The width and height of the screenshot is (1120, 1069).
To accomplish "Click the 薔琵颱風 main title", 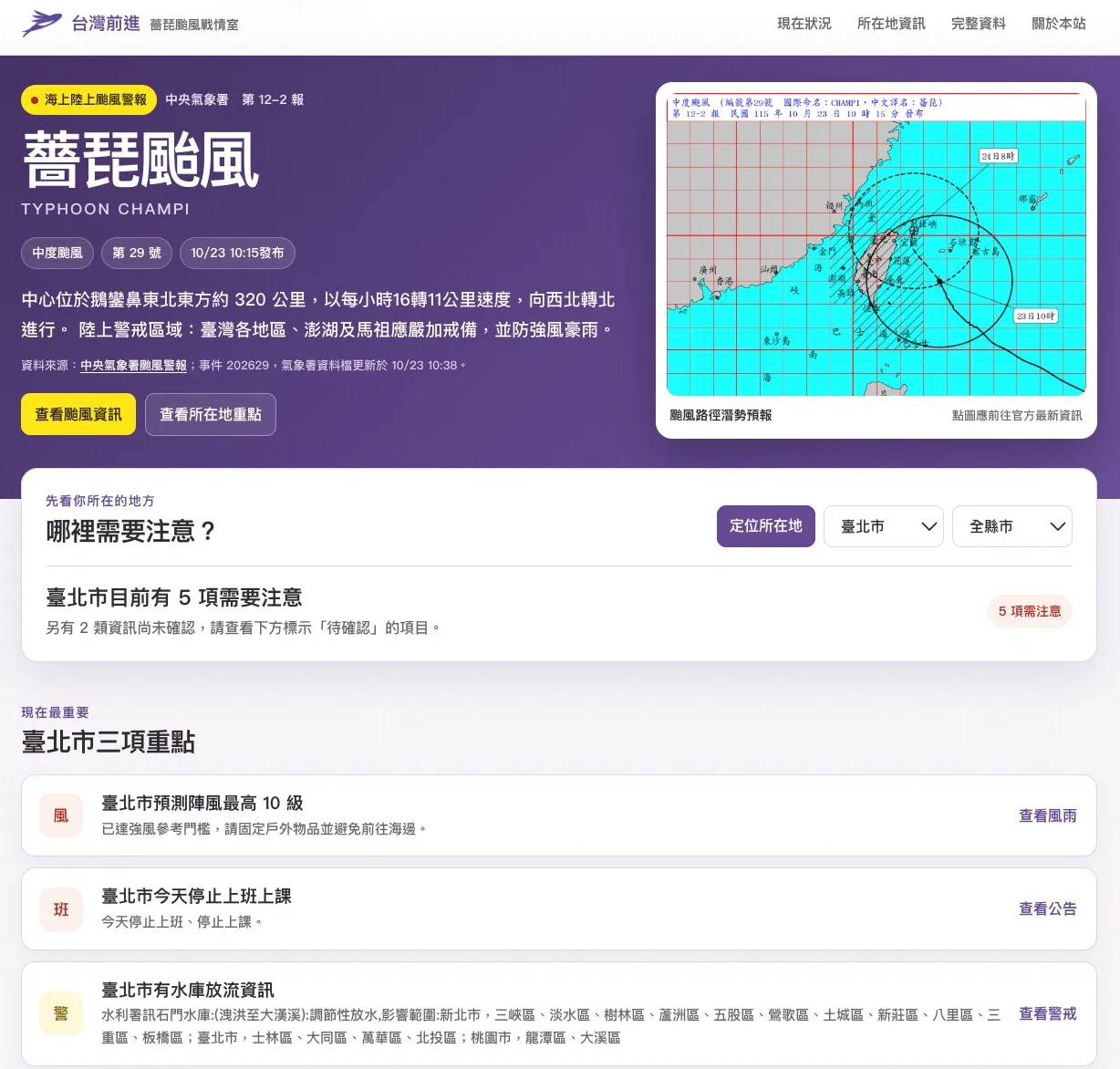I will [141, 160].
